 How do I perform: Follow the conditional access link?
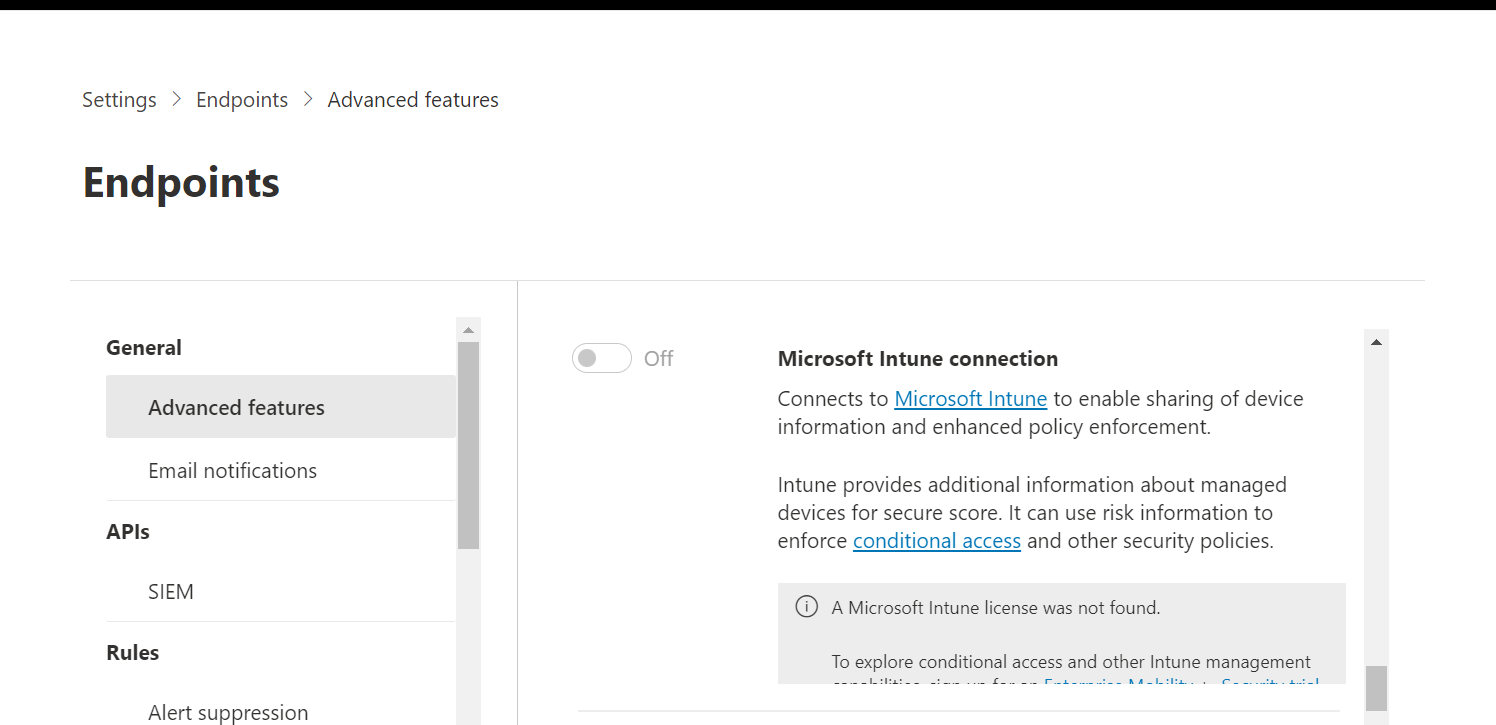pyautogui.click(x=936, y=541)
